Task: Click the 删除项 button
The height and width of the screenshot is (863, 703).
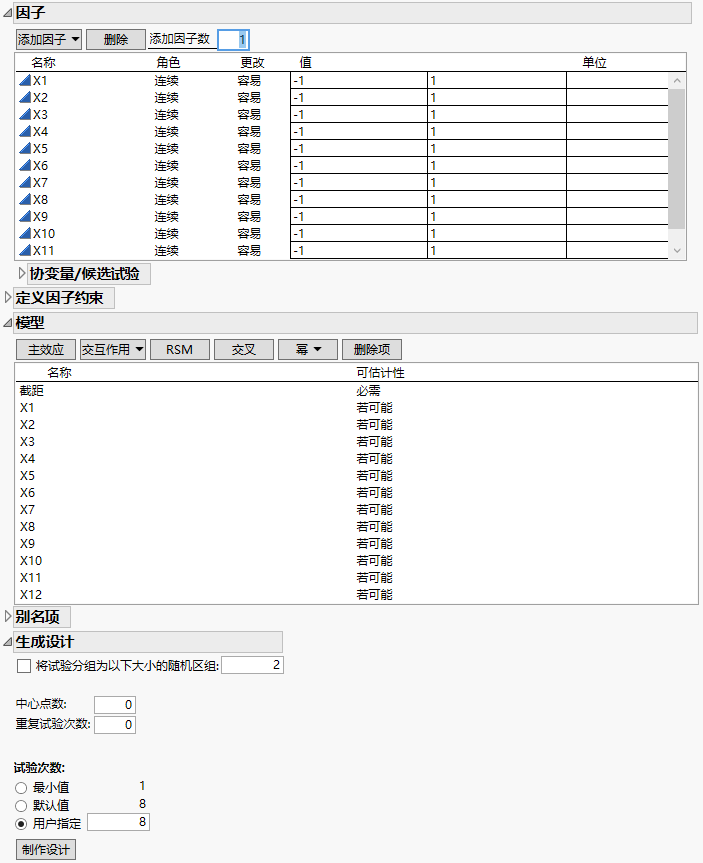Action: point(372,349)
